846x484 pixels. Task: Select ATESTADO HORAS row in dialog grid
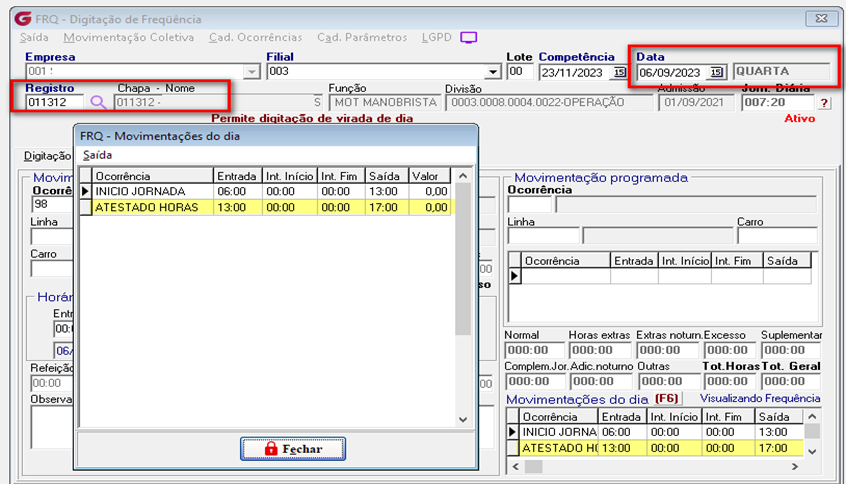coord(267,207)
